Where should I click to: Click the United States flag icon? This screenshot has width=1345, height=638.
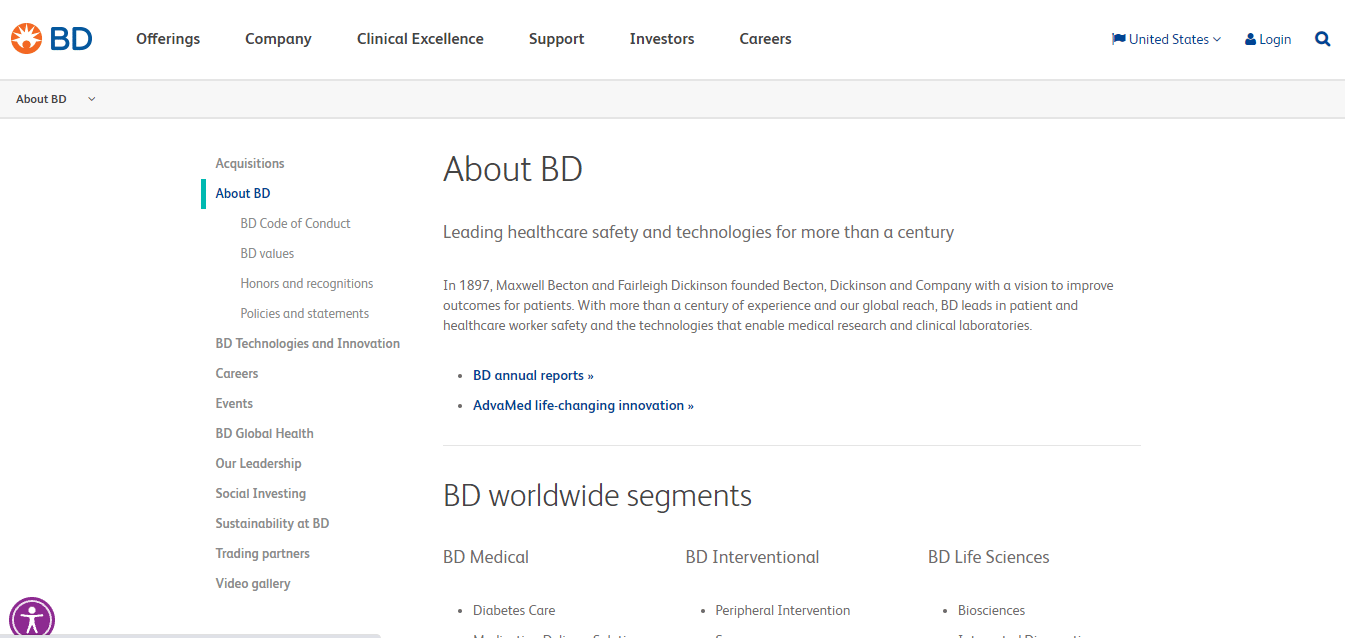coord(1119,39)
